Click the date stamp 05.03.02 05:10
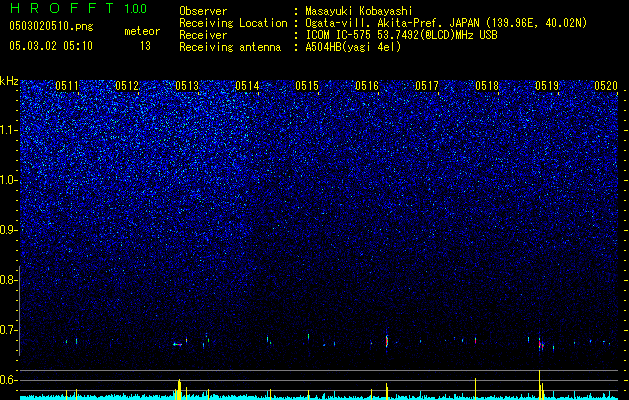The width and height of the screenshot is (629, 400). (51, 46)
